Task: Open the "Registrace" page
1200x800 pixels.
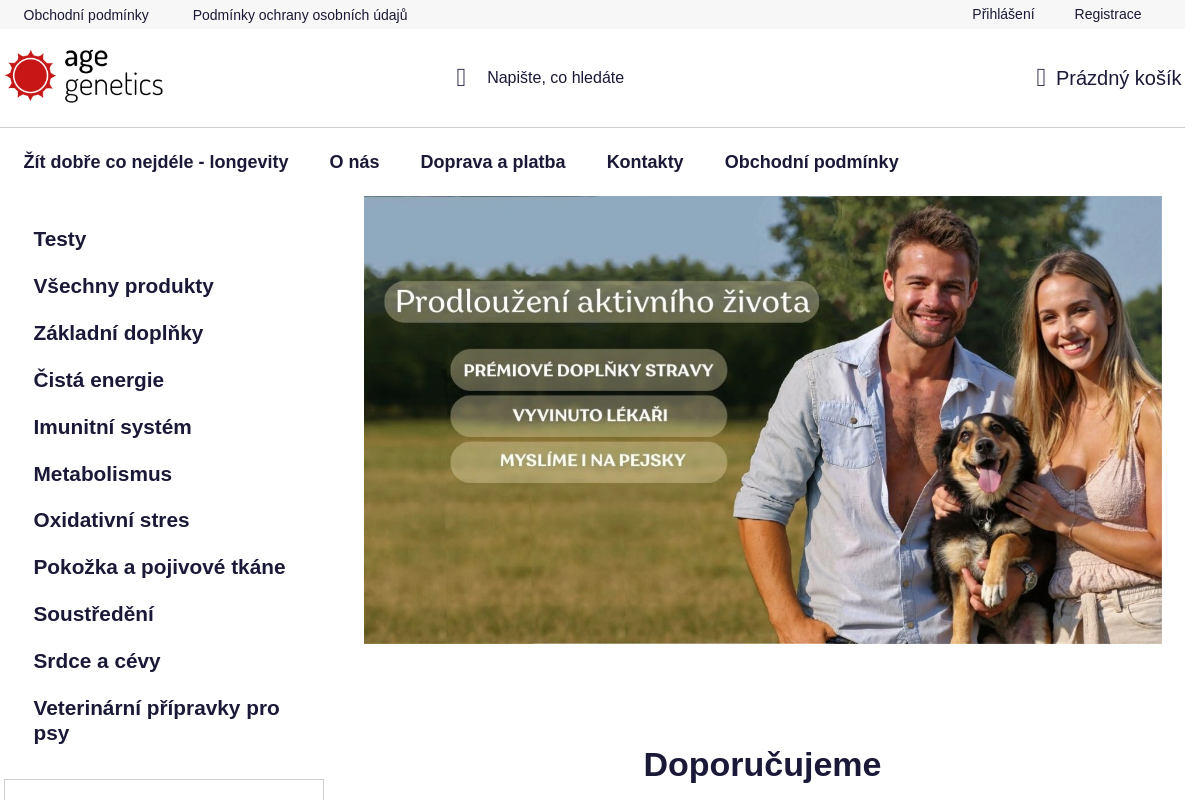Action: (x=1107, y=14)
